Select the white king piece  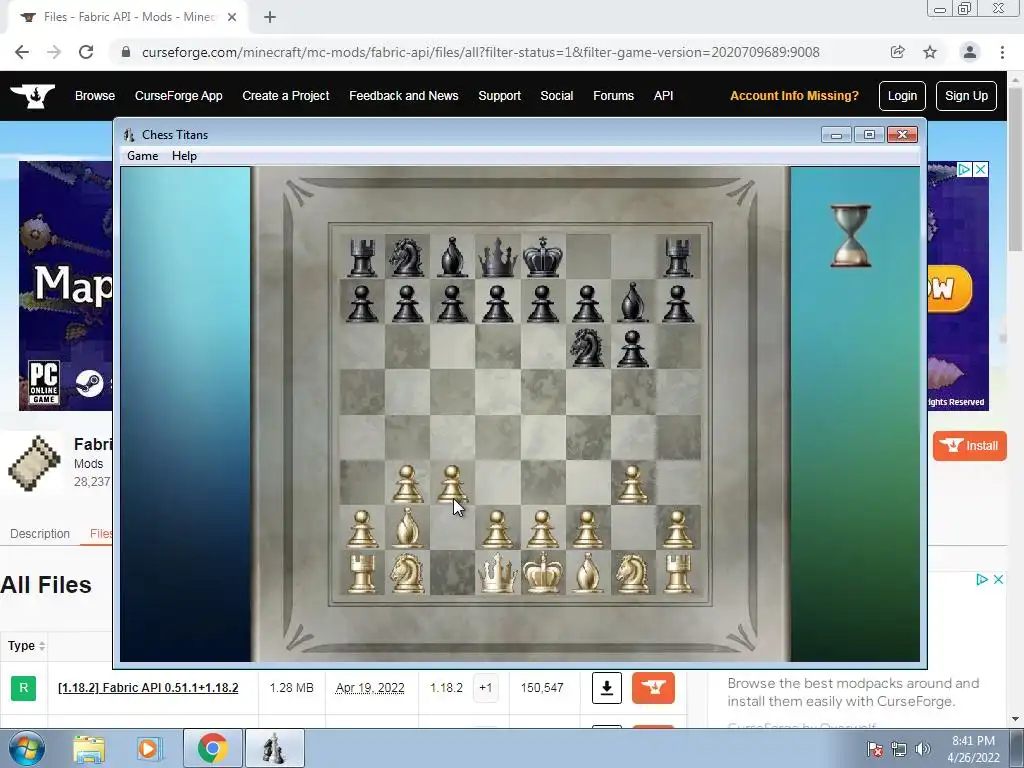543,573
